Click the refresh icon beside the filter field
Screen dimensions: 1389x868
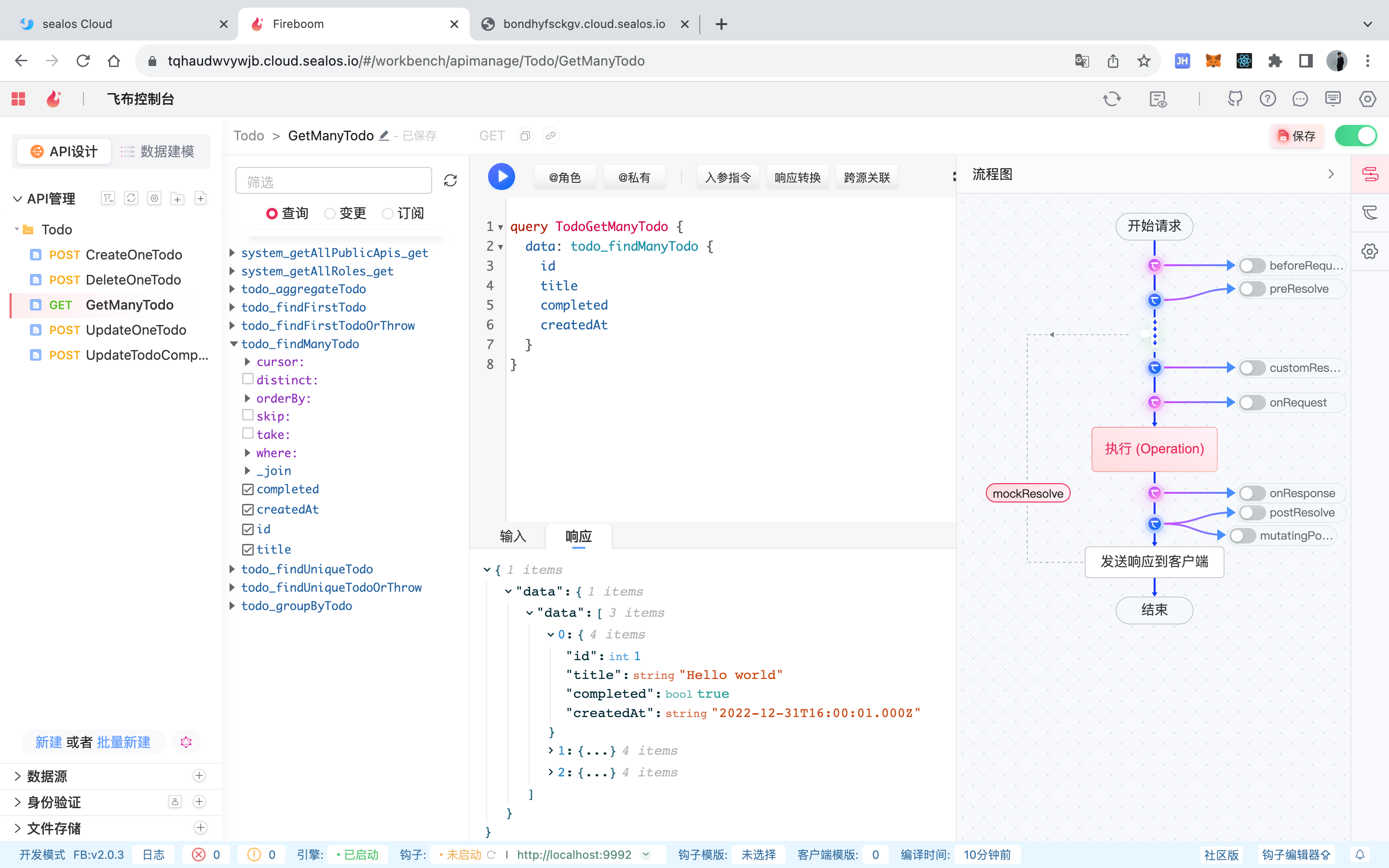pyautogui.click(x=450, y=181)
